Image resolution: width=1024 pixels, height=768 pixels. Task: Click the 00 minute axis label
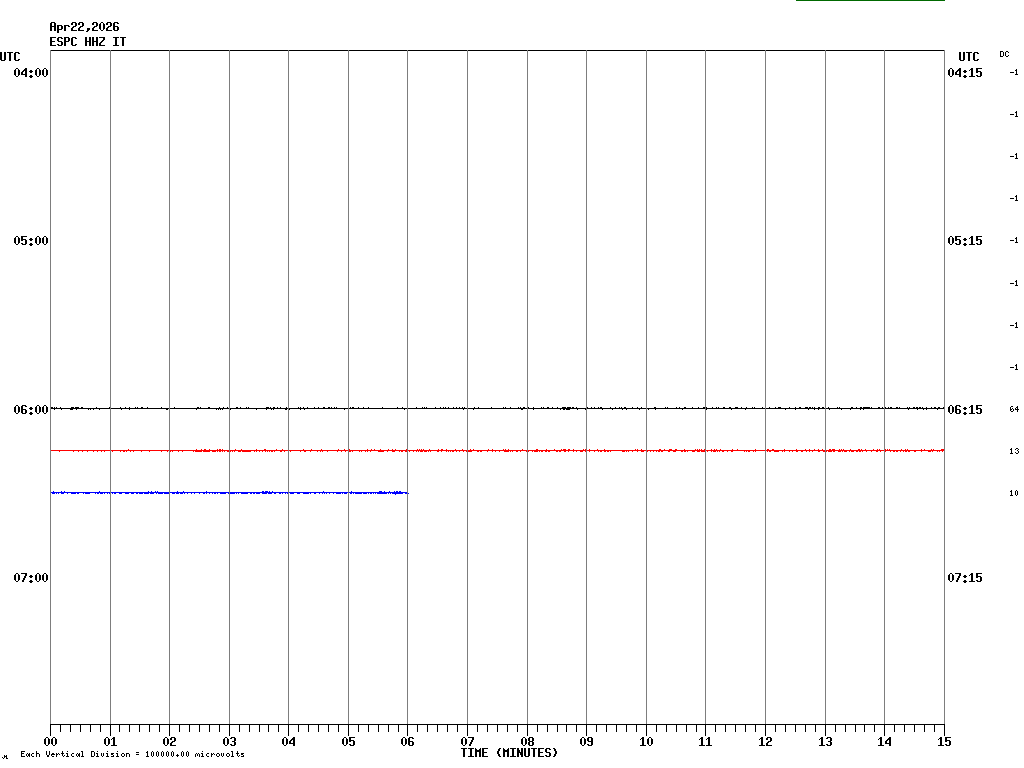click(50, 742)
